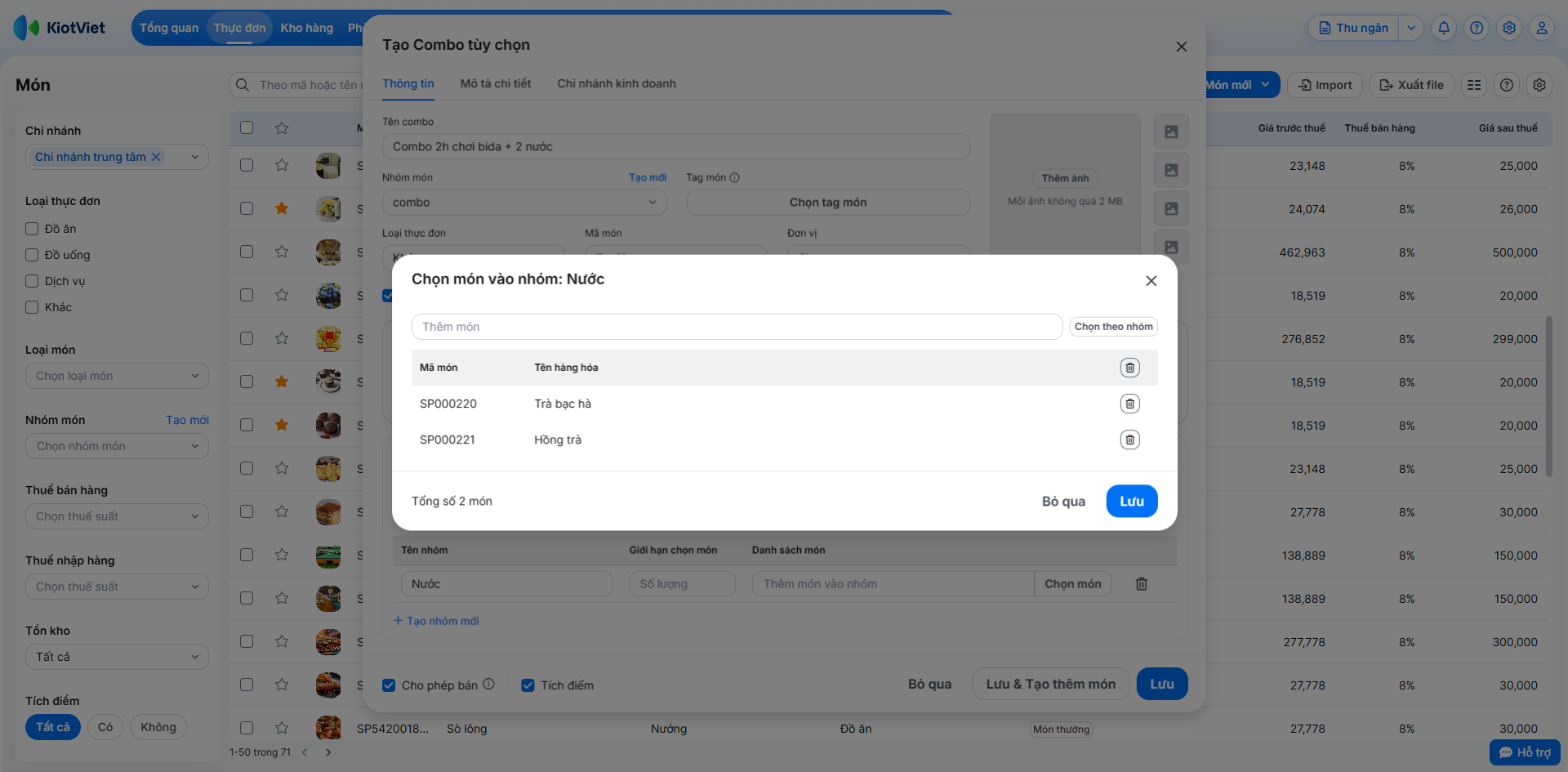This screenshot has width=1568, height=772.
Task: Click the Chọn theo nhóm button
Action: [1113, 327]
